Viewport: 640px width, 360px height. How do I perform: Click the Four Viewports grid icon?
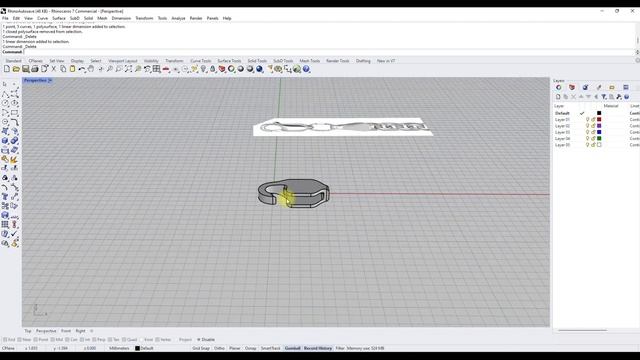pyautogui.click(x=157, y=69)
